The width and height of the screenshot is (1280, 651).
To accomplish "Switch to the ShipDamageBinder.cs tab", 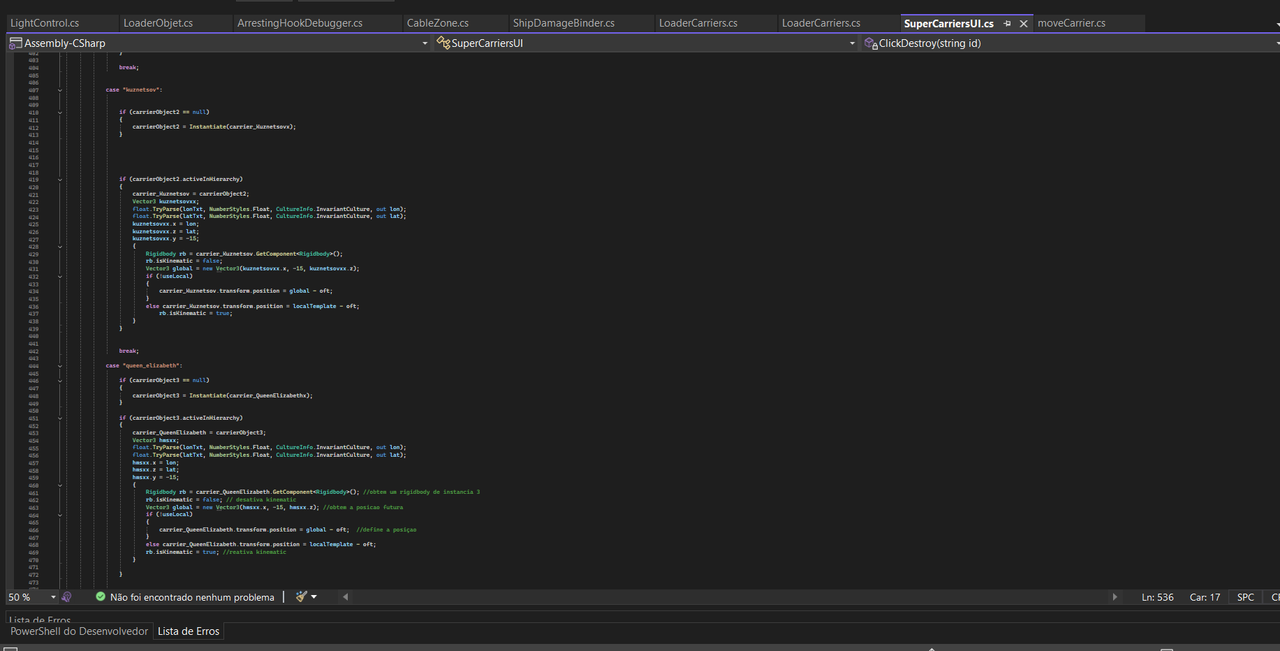I will point(563,23).
